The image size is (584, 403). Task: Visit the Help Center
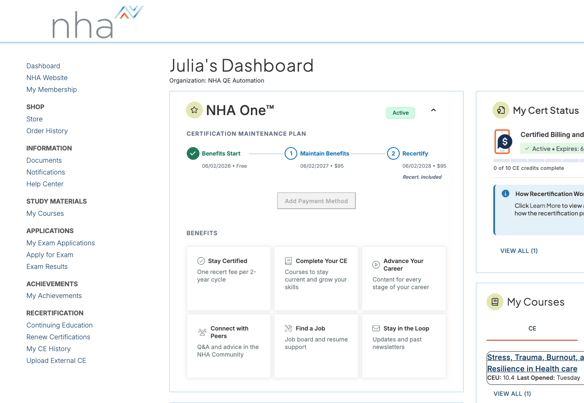click(x=45, y=184)
